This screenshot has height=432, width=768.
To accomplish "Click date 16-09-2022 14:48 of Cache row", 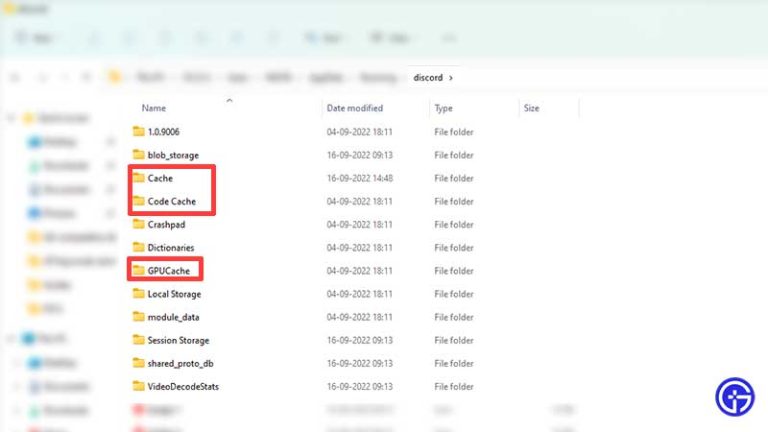I will (360, 178).
